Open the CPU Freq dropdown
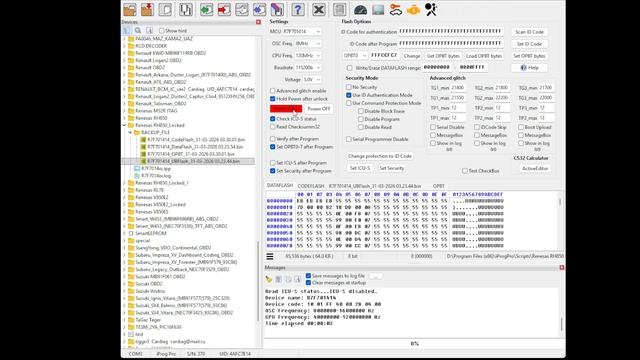Screen dimensions: 640x360 point(308,56)
